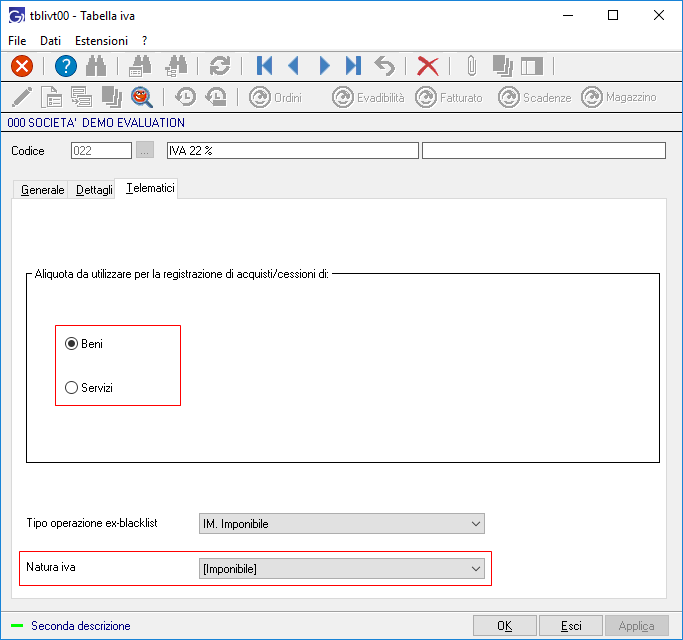Screen dimensions: 683x640
Task: Click the binoculars with keyboard search icon
Action: [x=140, y=66]
